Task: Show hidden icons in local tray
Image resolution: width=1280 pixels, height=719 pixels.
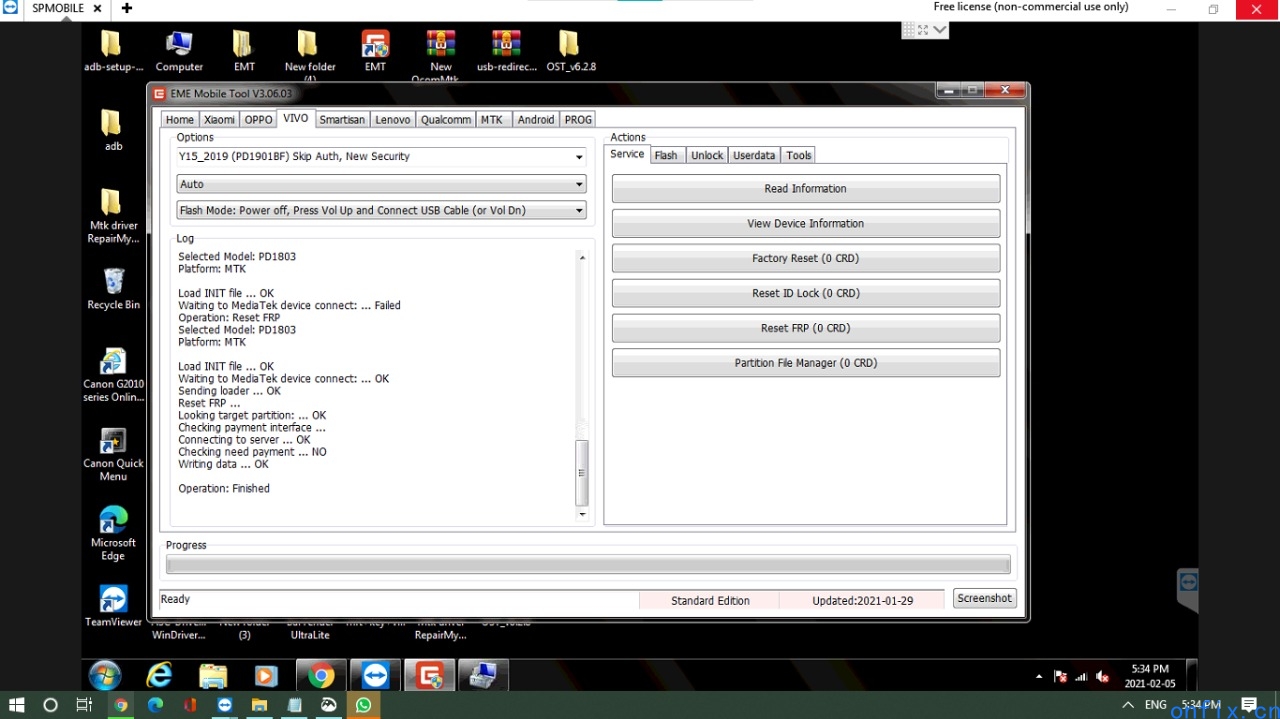Action: (1128, 705)
